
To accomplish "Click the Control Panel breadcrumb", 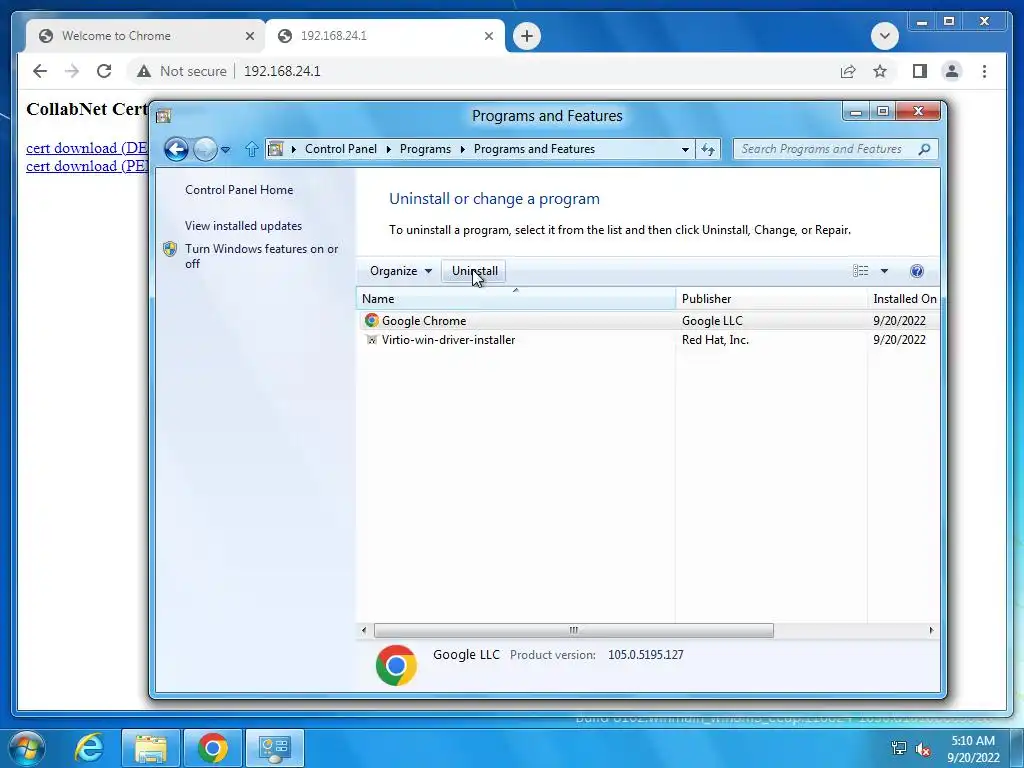I will pyautogui.click(x=340, y=149).
